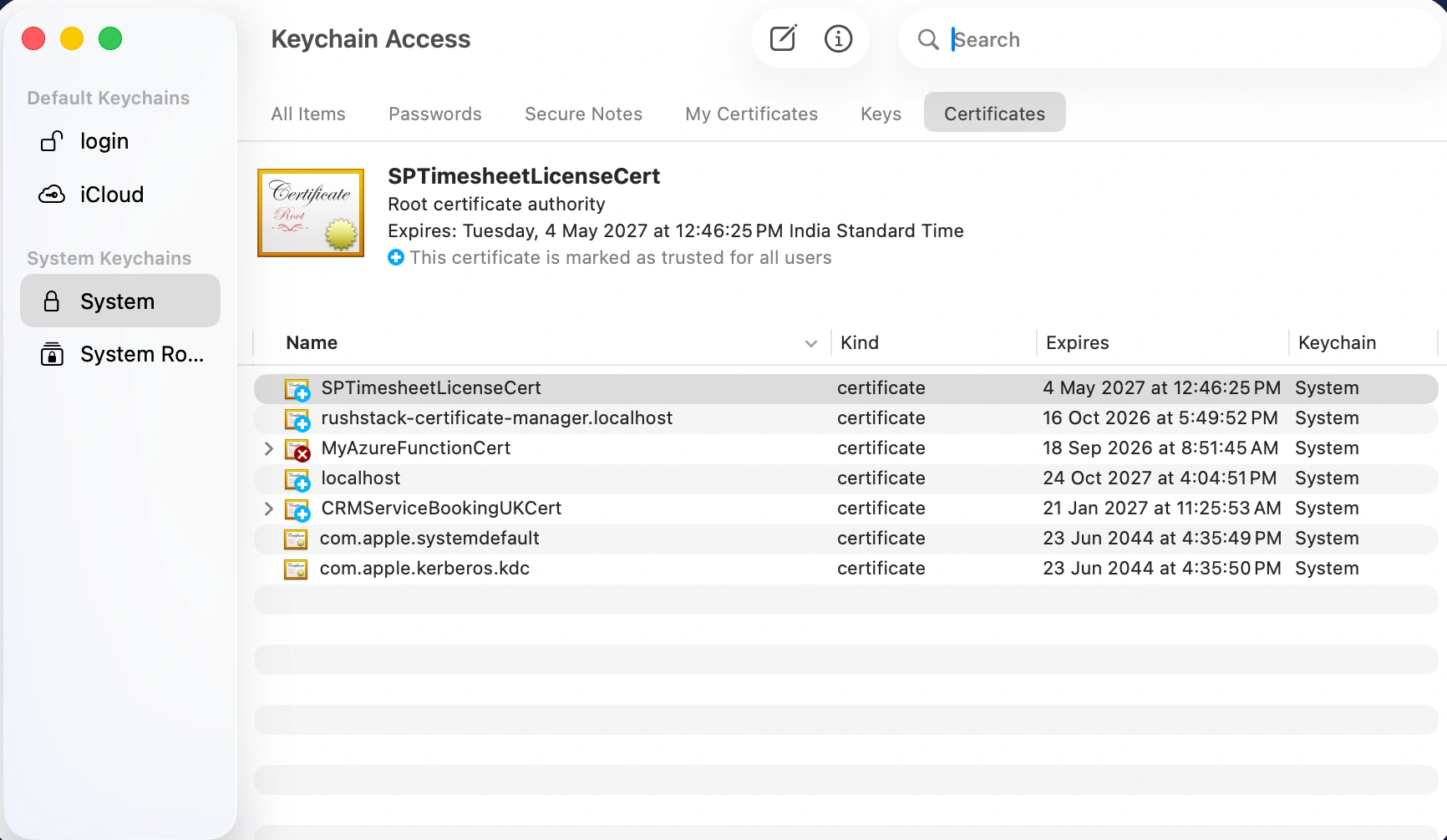
Task: Open the Secure Notes tab
Action: tap(584, 114)
